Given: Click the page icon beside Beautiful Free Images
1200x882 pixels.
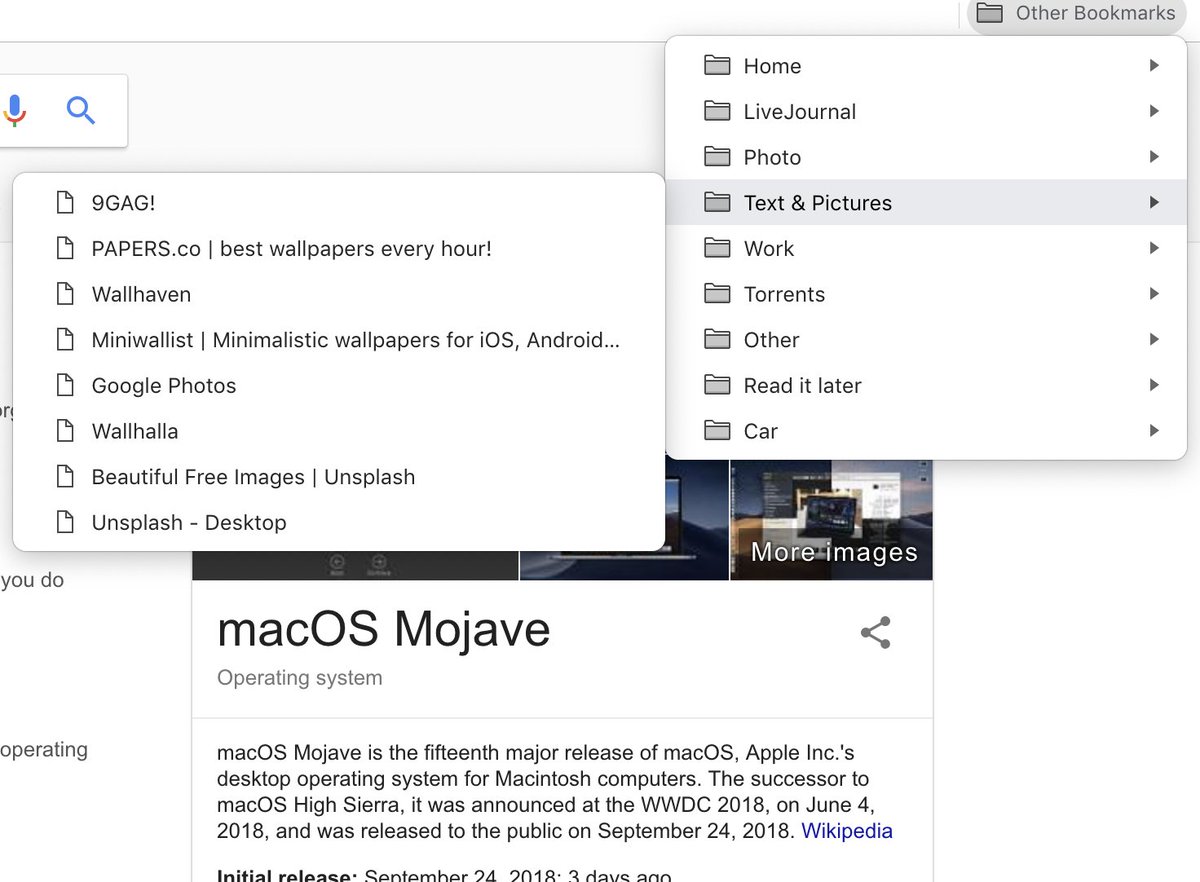Looking at the screenshot, I should pyautogui.click(x=65, y=477).
